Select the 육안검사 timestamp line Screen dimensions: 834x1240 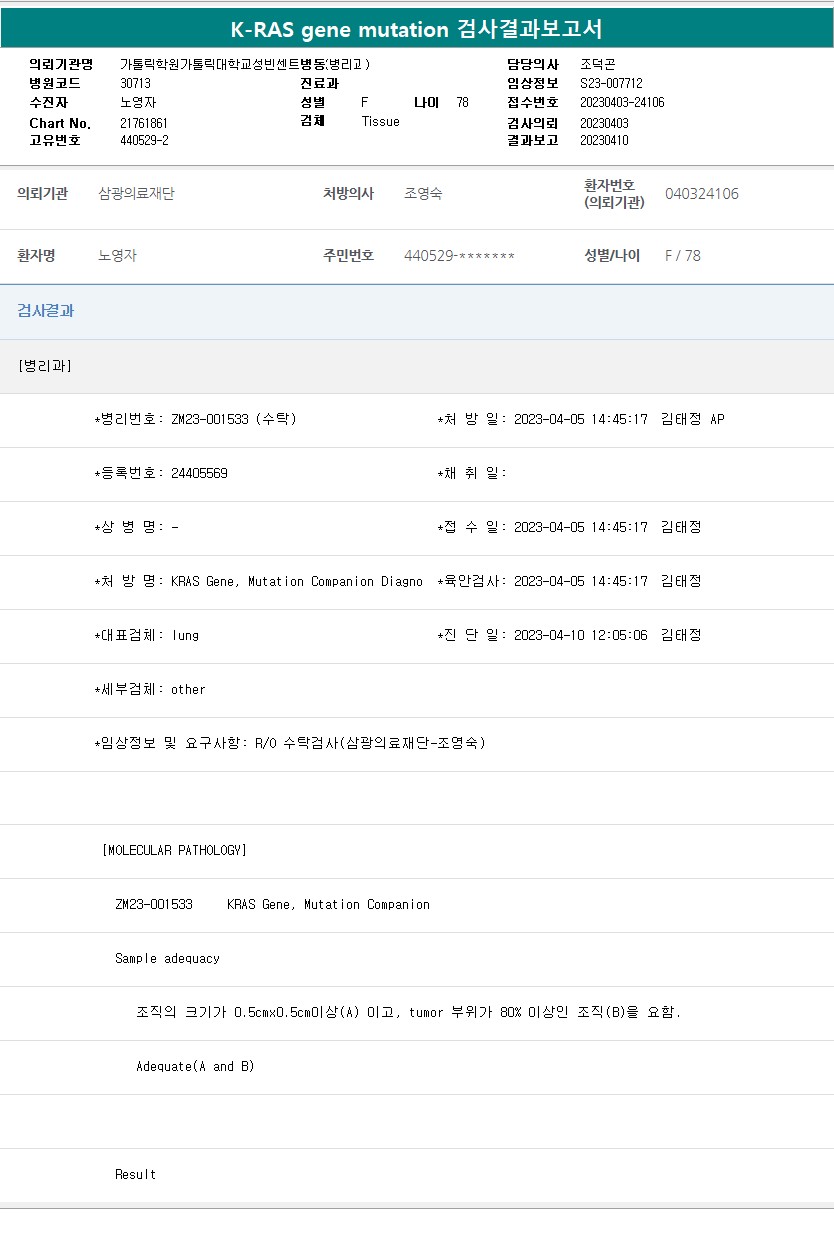[569, 581]
